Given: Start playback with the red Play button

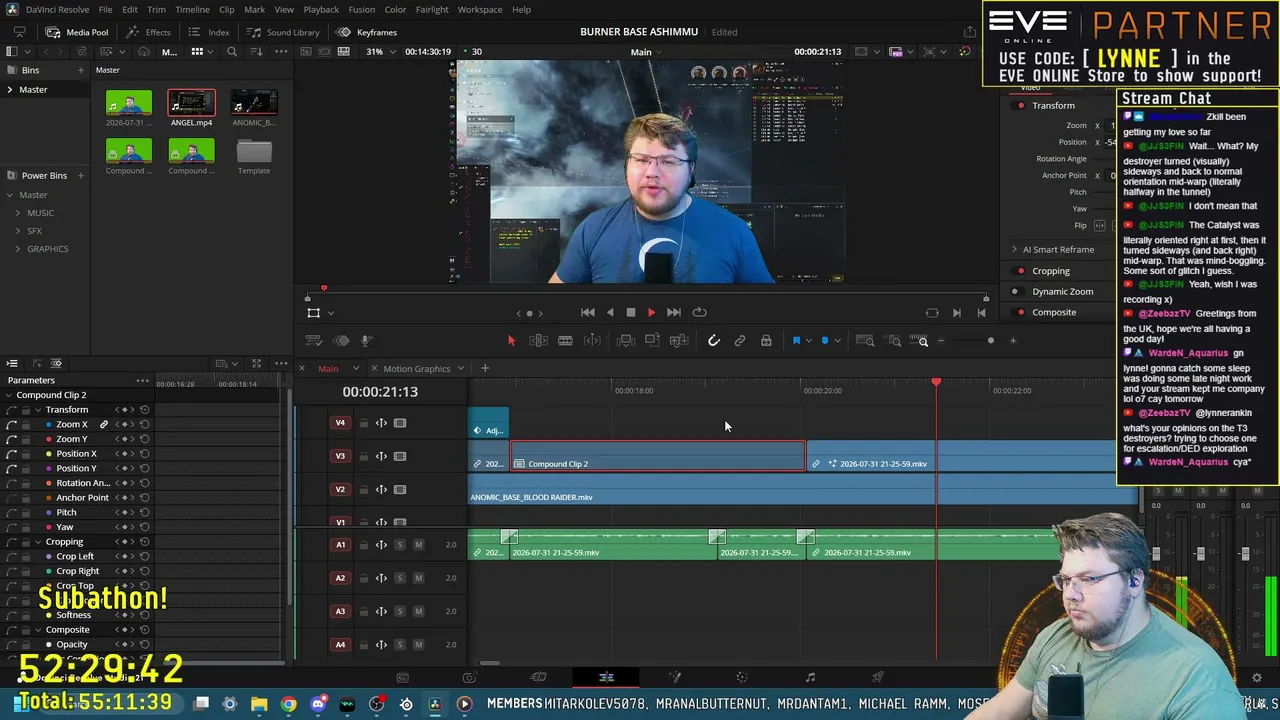Looking at the screenshot, I should click(x=651, y=313).
